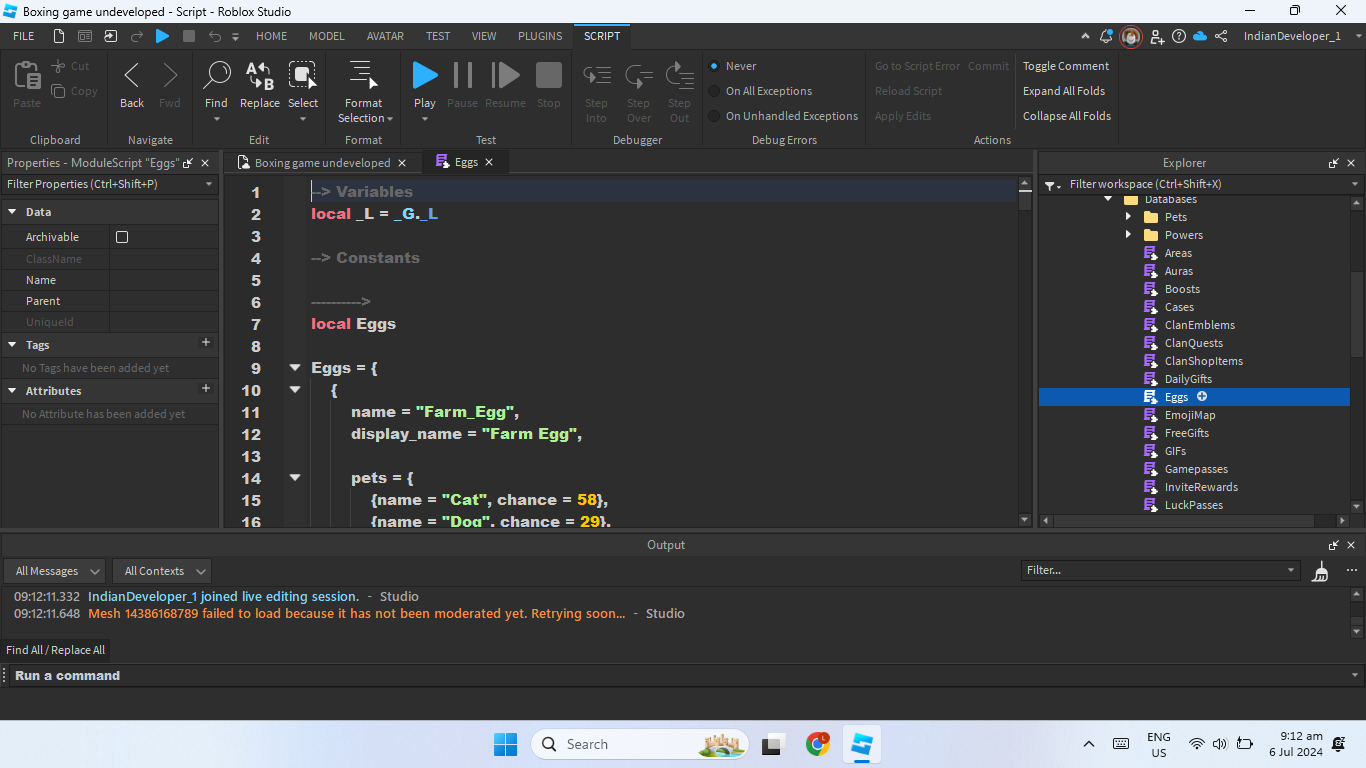Open the MODEL ribbon tab
Screen dimensions: 1366x768
pyautogui.click(x=327, y=36)
